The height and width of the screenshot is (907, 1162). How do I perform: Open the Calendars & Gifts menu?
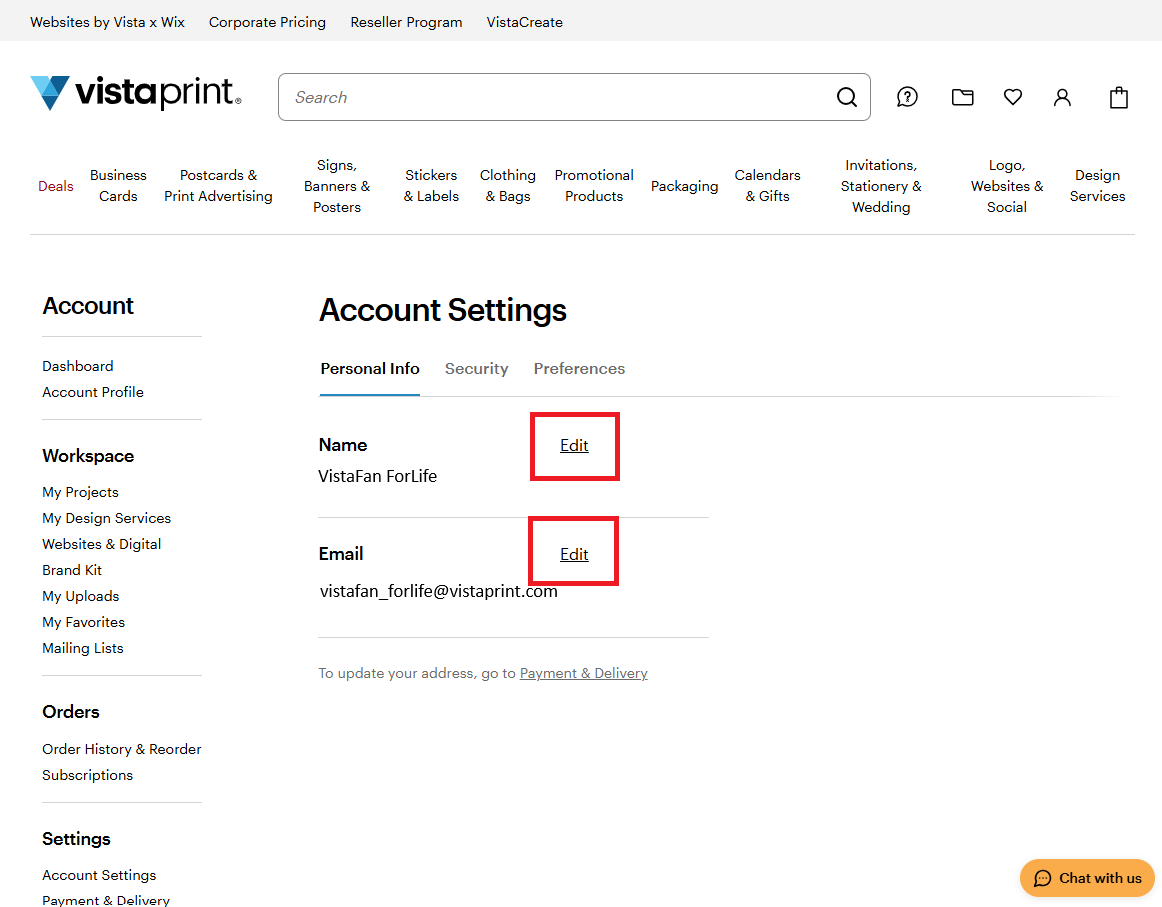pos(768,185)
